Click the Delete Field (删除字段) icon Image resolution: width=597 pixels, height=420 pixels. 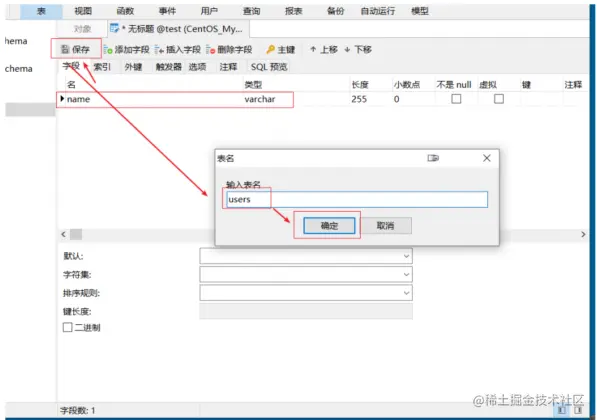point(211,50)
